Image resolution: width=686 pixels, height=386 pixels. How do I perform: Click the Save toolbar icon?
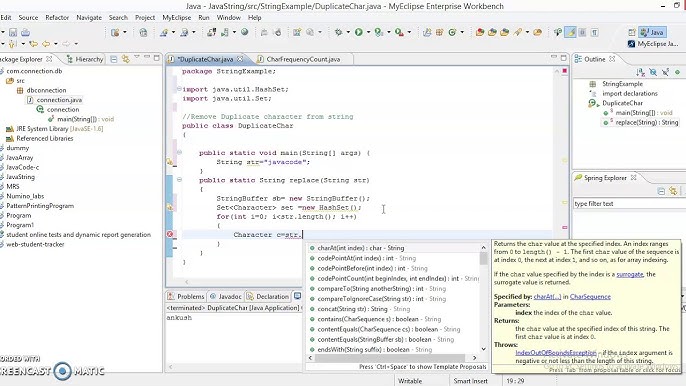tap(13, 32)
